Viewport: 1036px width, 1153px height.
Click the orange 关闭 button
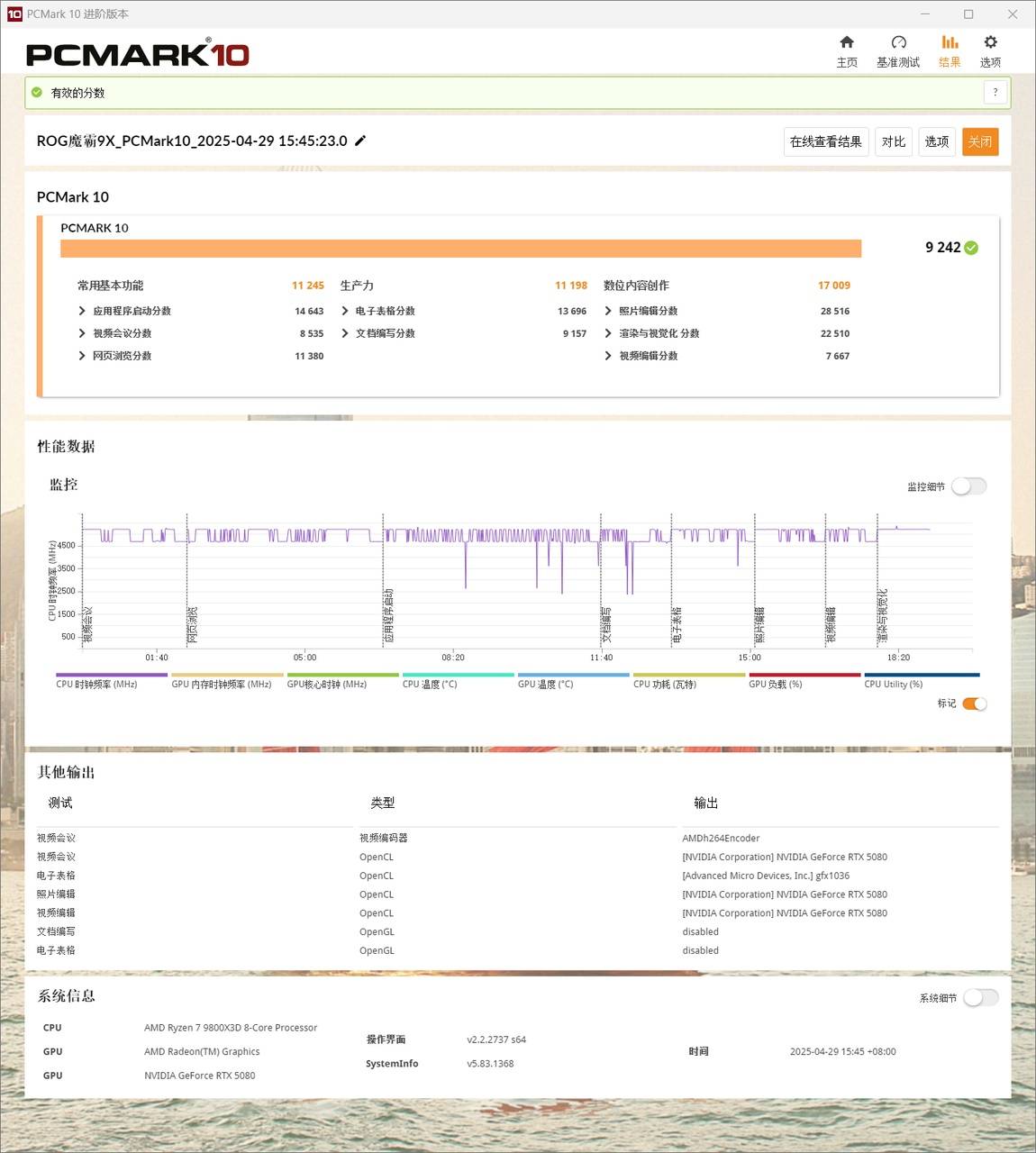[980, 141]
